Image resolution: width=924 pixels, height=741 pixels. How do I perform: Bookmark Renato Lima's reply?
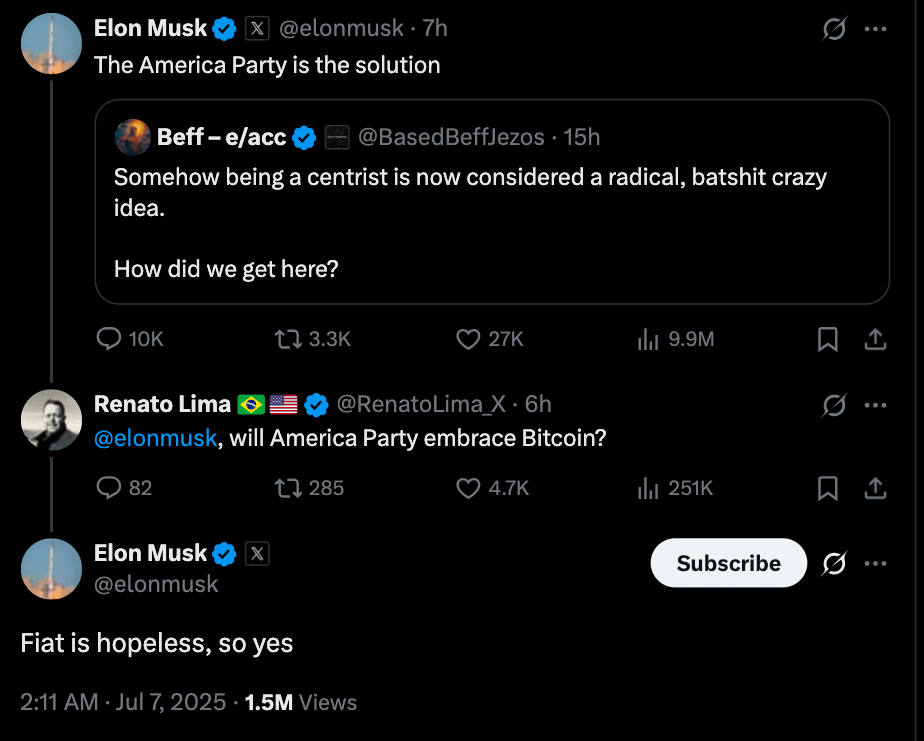(828, 488)
